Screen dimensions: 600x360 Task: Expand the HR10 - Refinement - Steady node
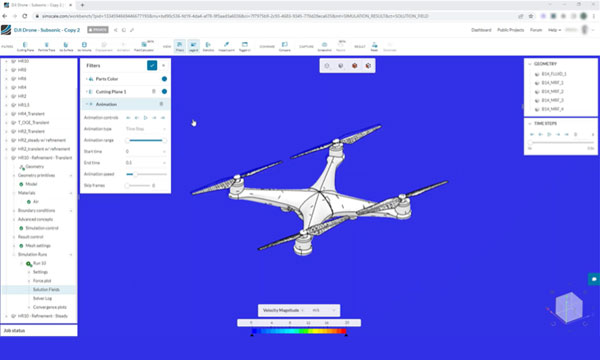point(6,316)
